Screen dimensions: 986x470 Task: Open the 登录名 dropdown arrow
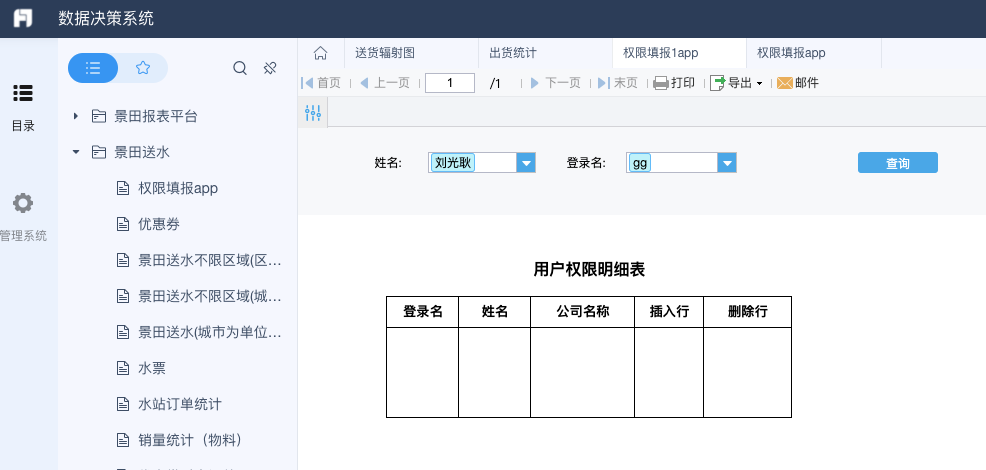click(727, 163)
